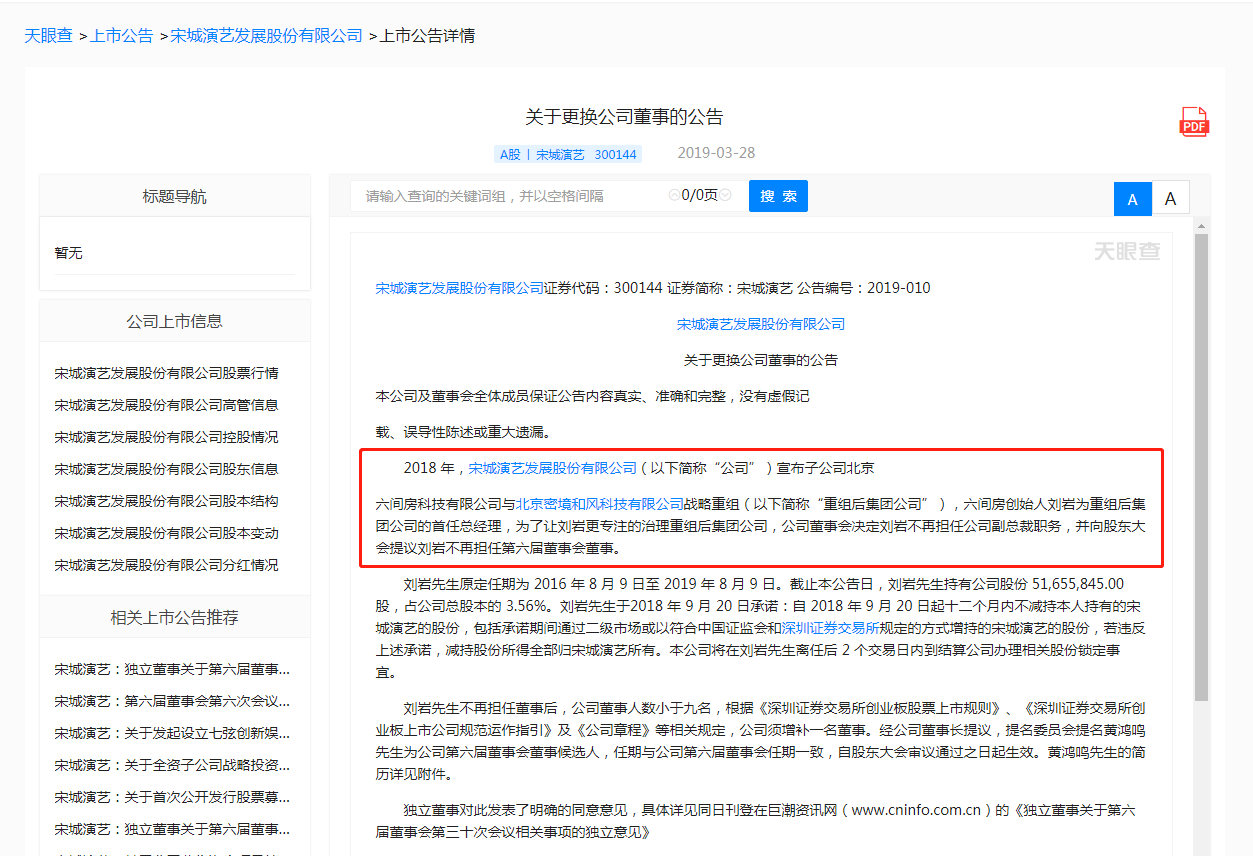Open 天眼查 breadcrumb link
This screenshot has width=1253, height=856.
49,36
